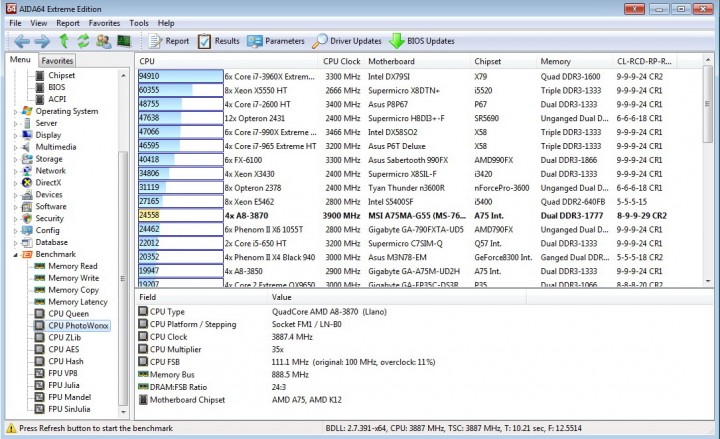Select the 60355 score bar row
The height and width of the screenshot is (439, 720).
click(180, 90)
